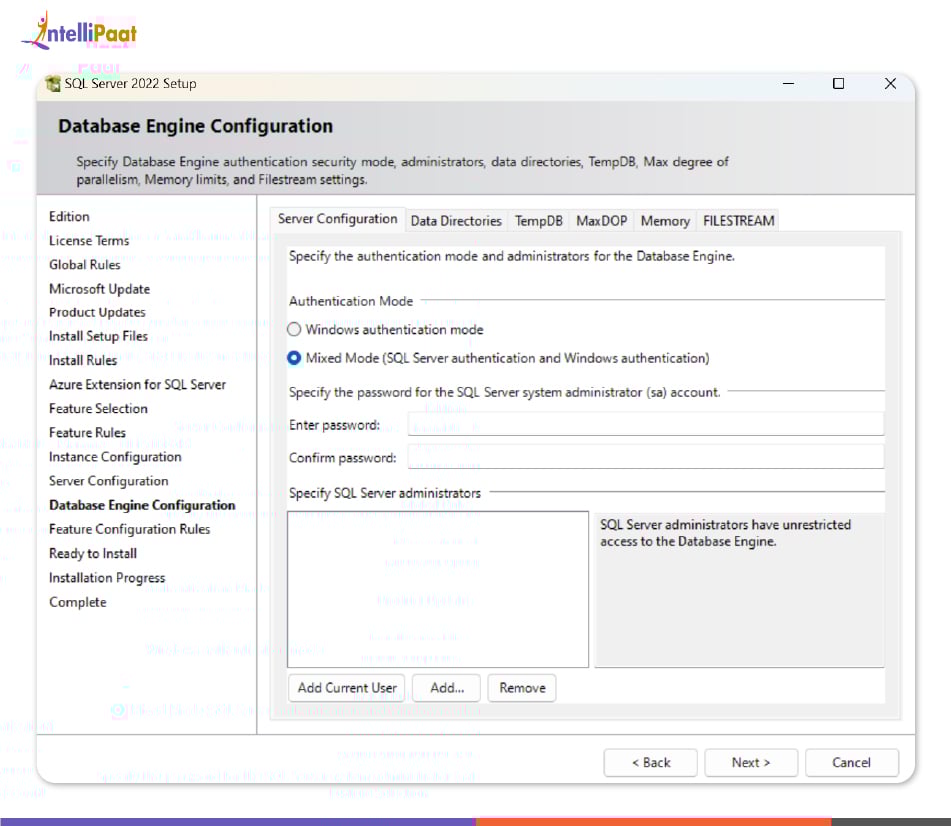
Task: Select Windows authentication mode radio button
Action: click(294, 329)
